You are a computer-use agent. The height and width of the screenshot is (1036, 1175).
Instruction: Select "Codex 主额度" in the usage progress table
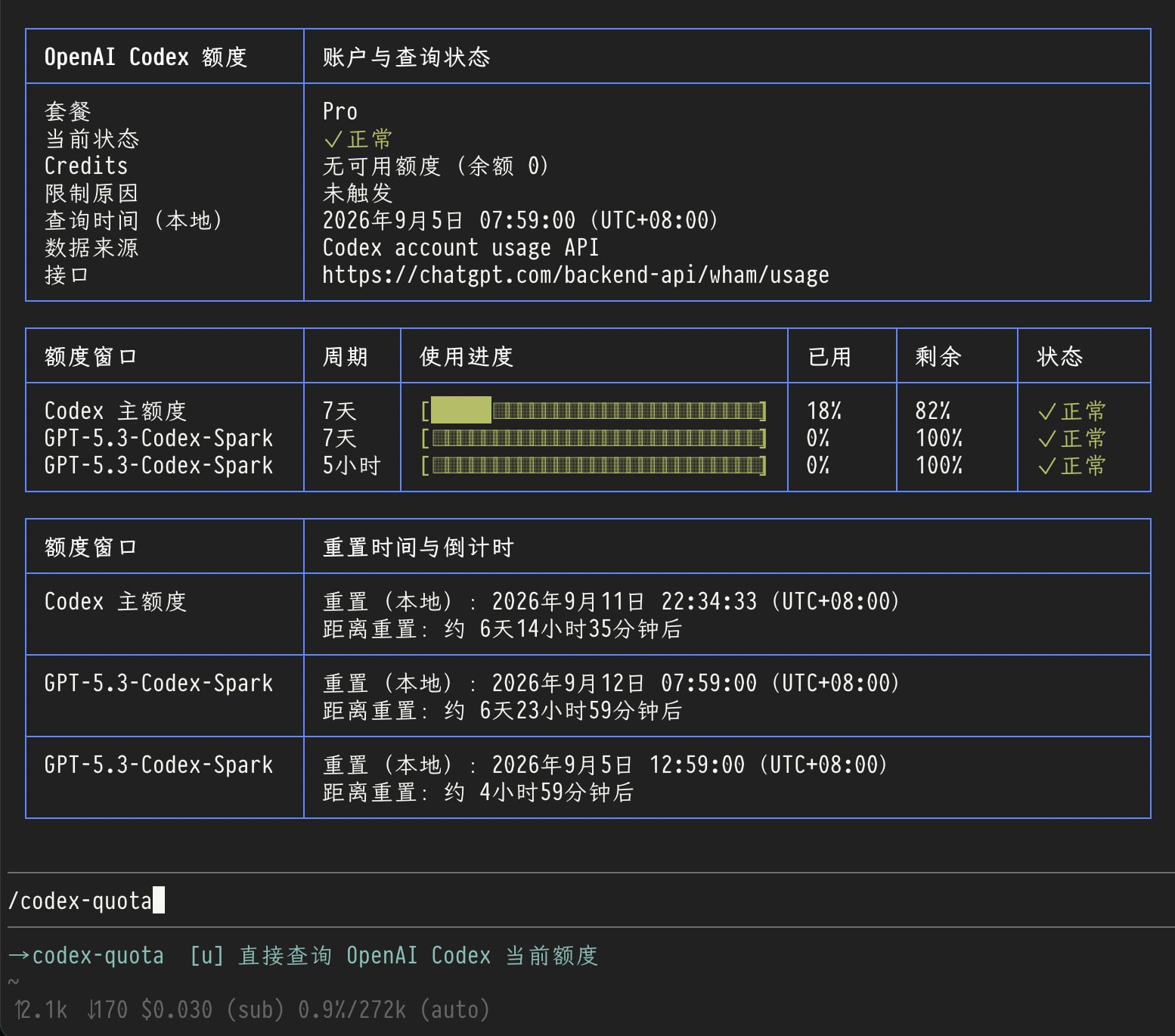tap(116, 411)
